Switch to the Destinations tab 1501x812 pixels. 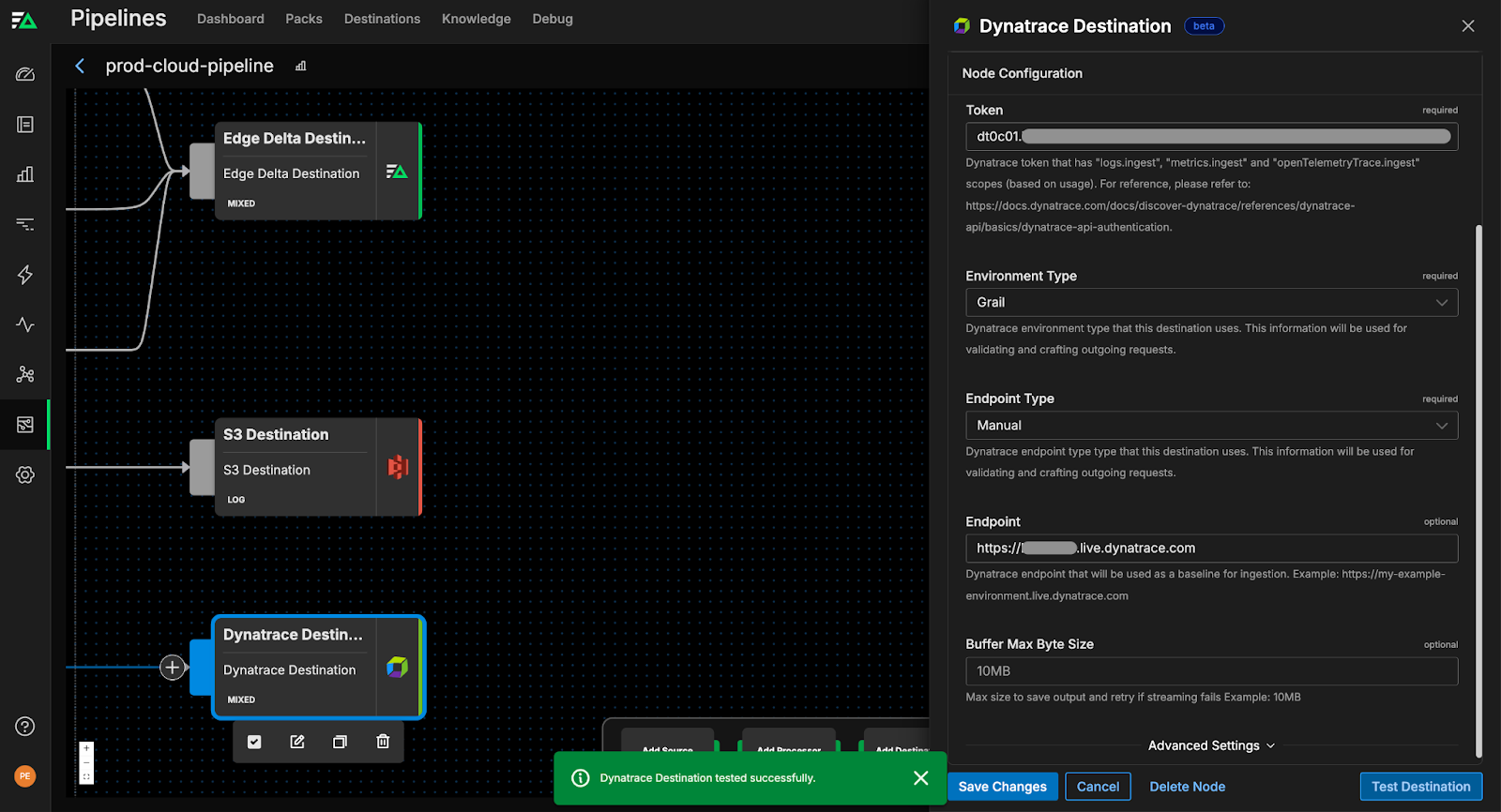(x=382, y=19)
